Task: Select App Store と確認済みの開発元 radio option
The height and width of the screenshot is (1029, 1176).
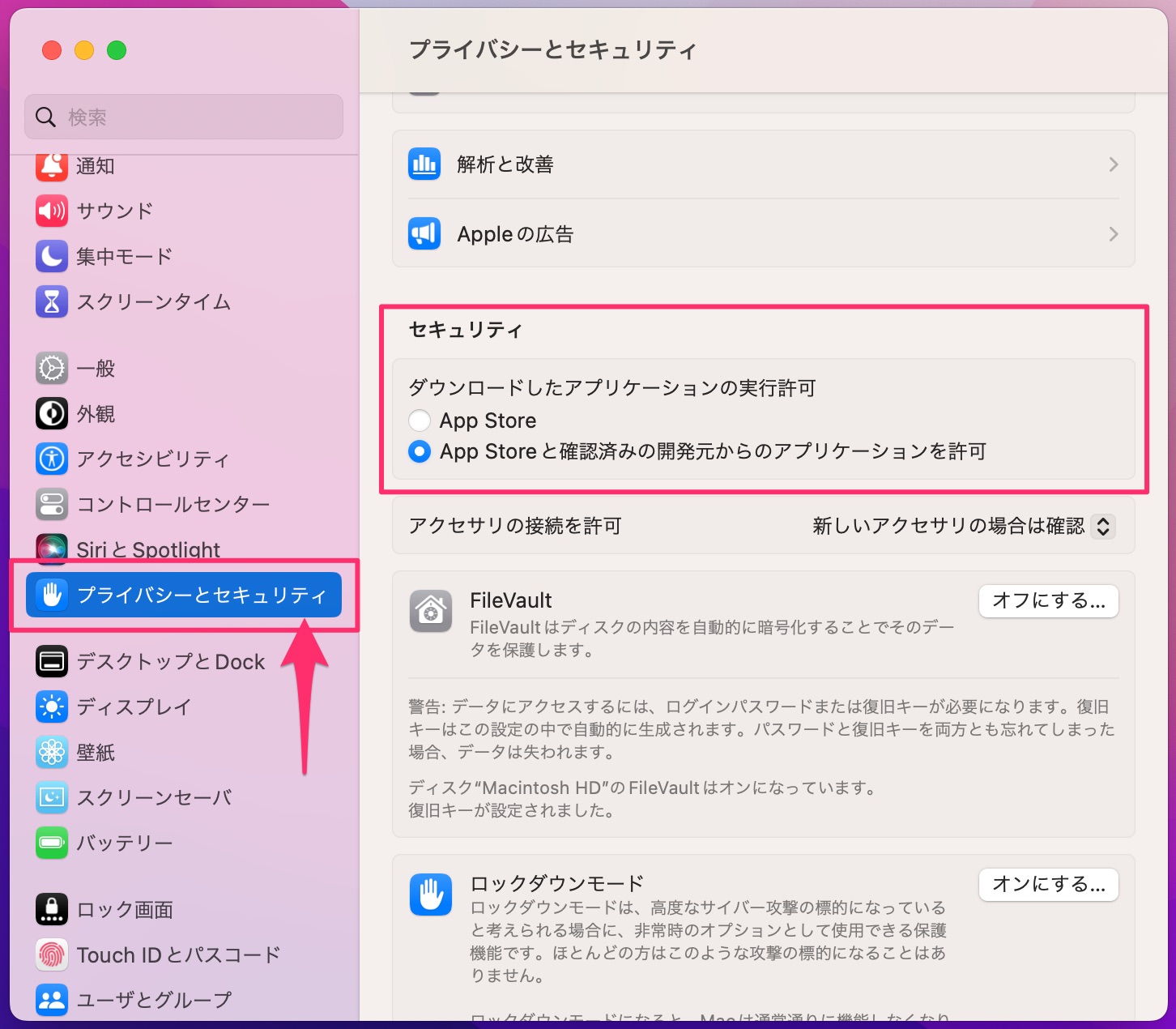Action: click(420, 451)
